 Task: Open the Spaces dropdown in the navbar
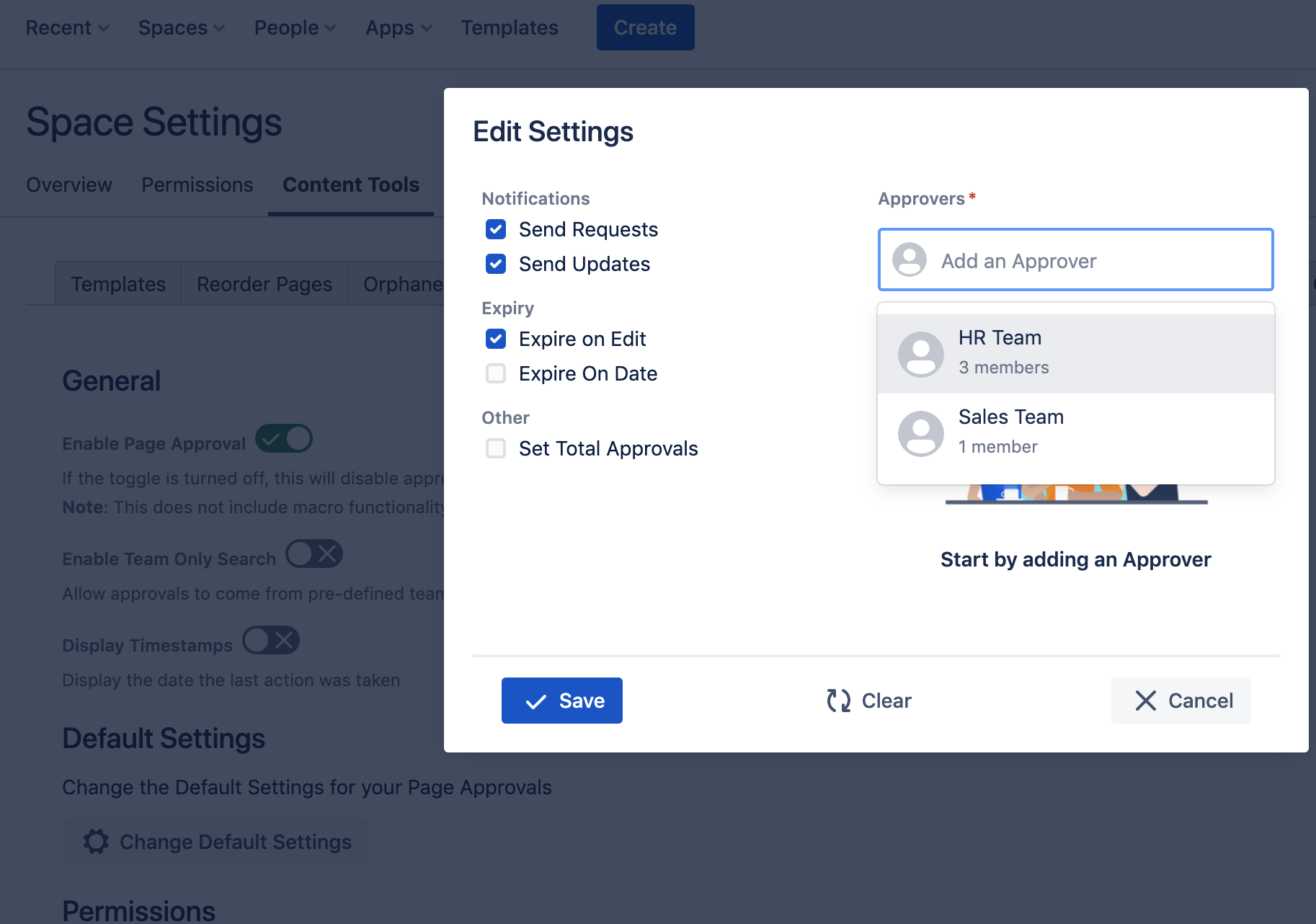[x=181, y=27]
